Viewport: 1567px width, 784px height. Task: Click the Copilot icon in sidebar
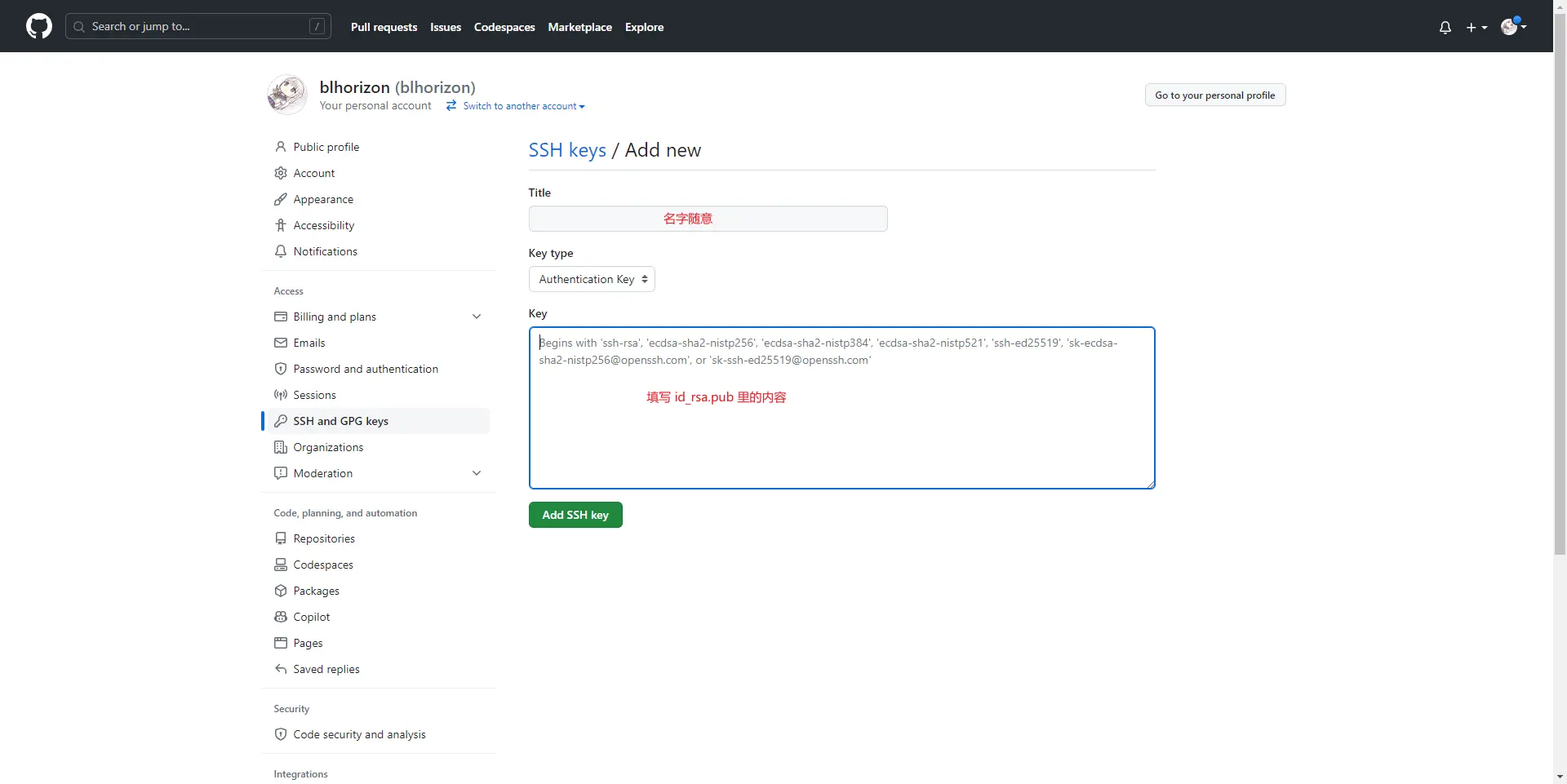coord(281,617)
